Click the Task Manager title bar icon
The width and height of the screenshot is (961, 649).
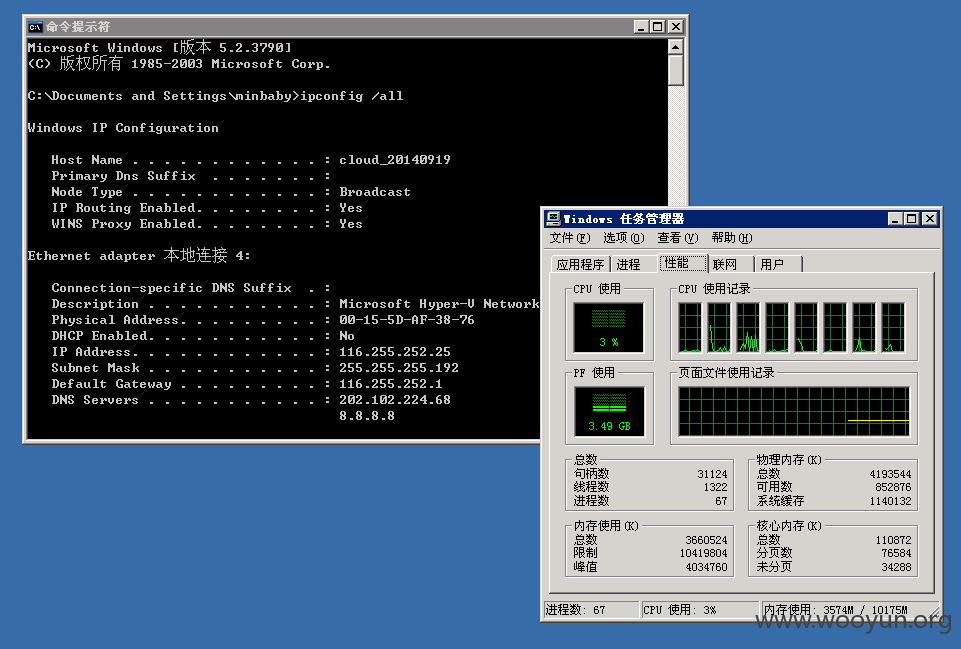click(553, 219)
